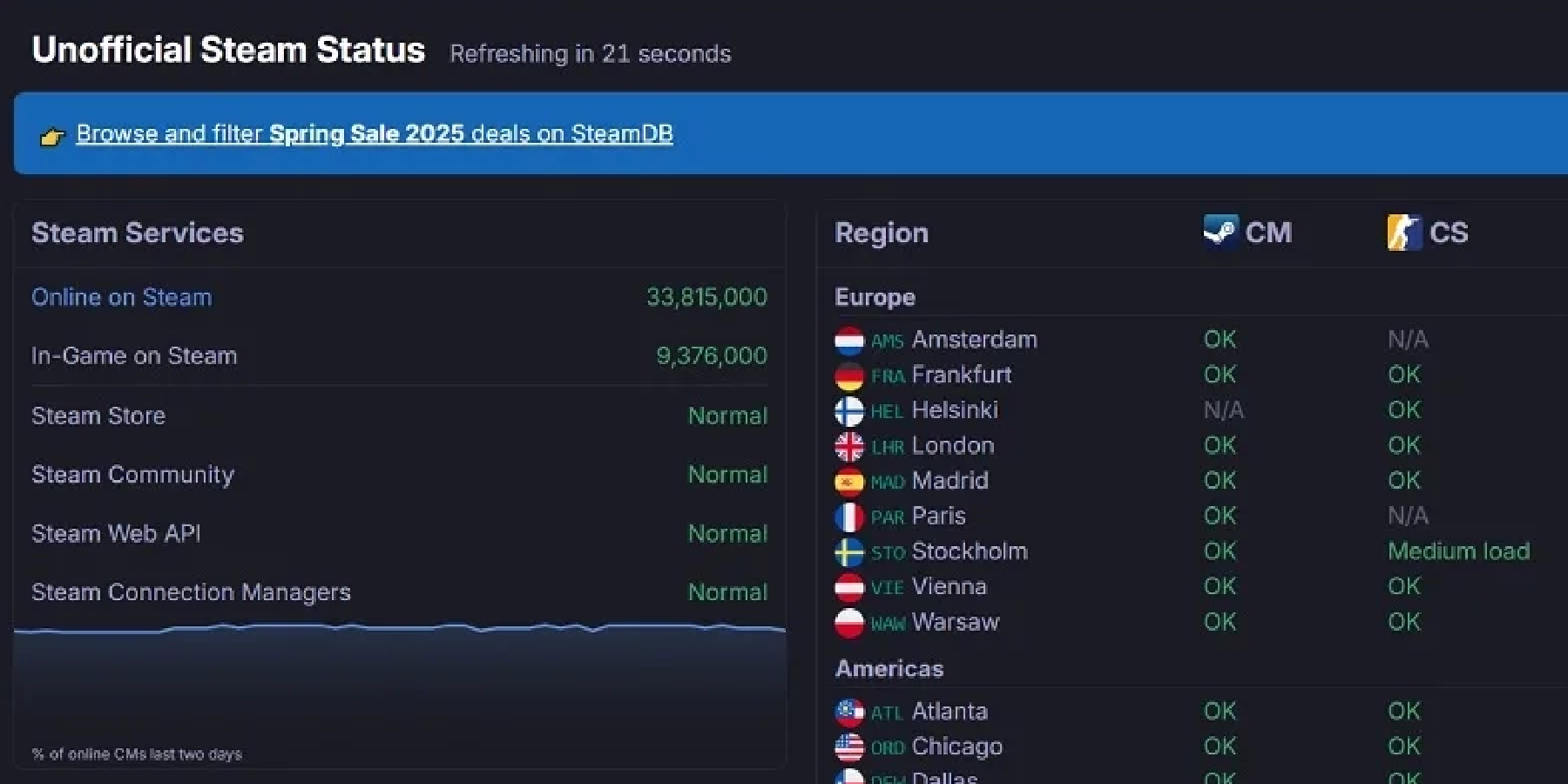
Task: Click Stockholm's Medium load CS status
Action: [1458, 551]
